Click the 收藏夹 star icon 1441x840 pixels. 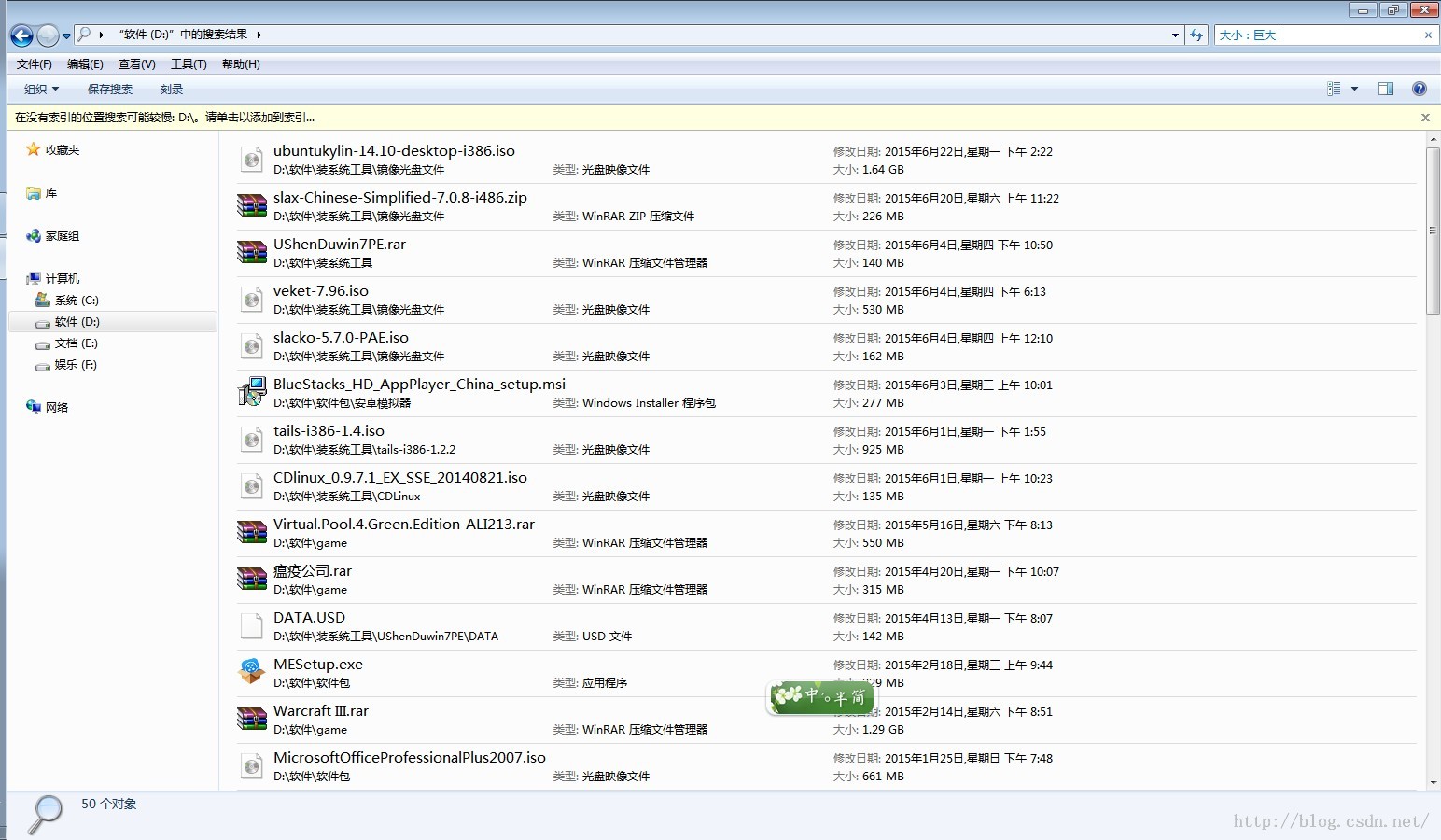point(34,149)
